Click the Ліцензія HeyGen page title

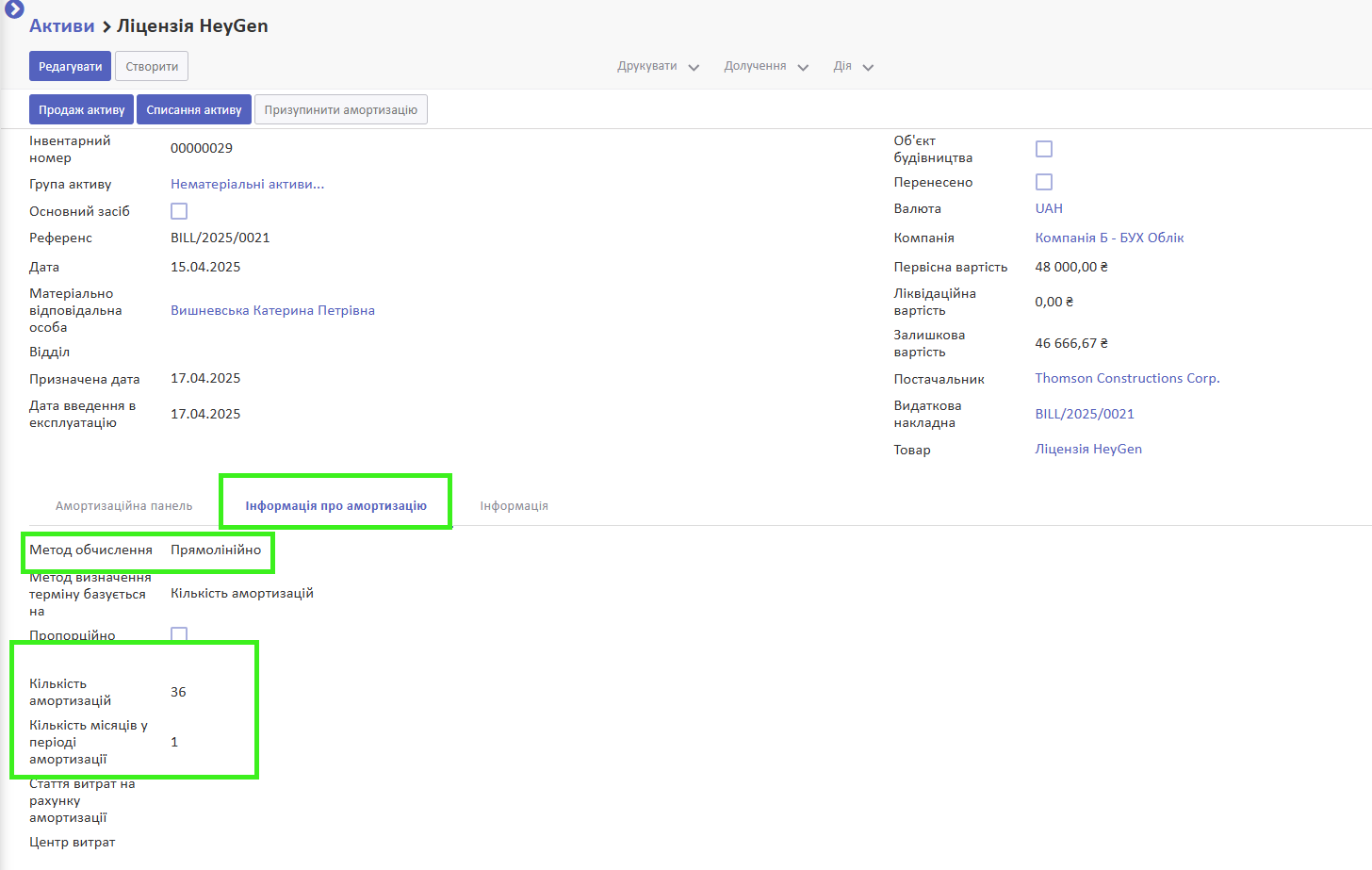[x=192, y=26]
